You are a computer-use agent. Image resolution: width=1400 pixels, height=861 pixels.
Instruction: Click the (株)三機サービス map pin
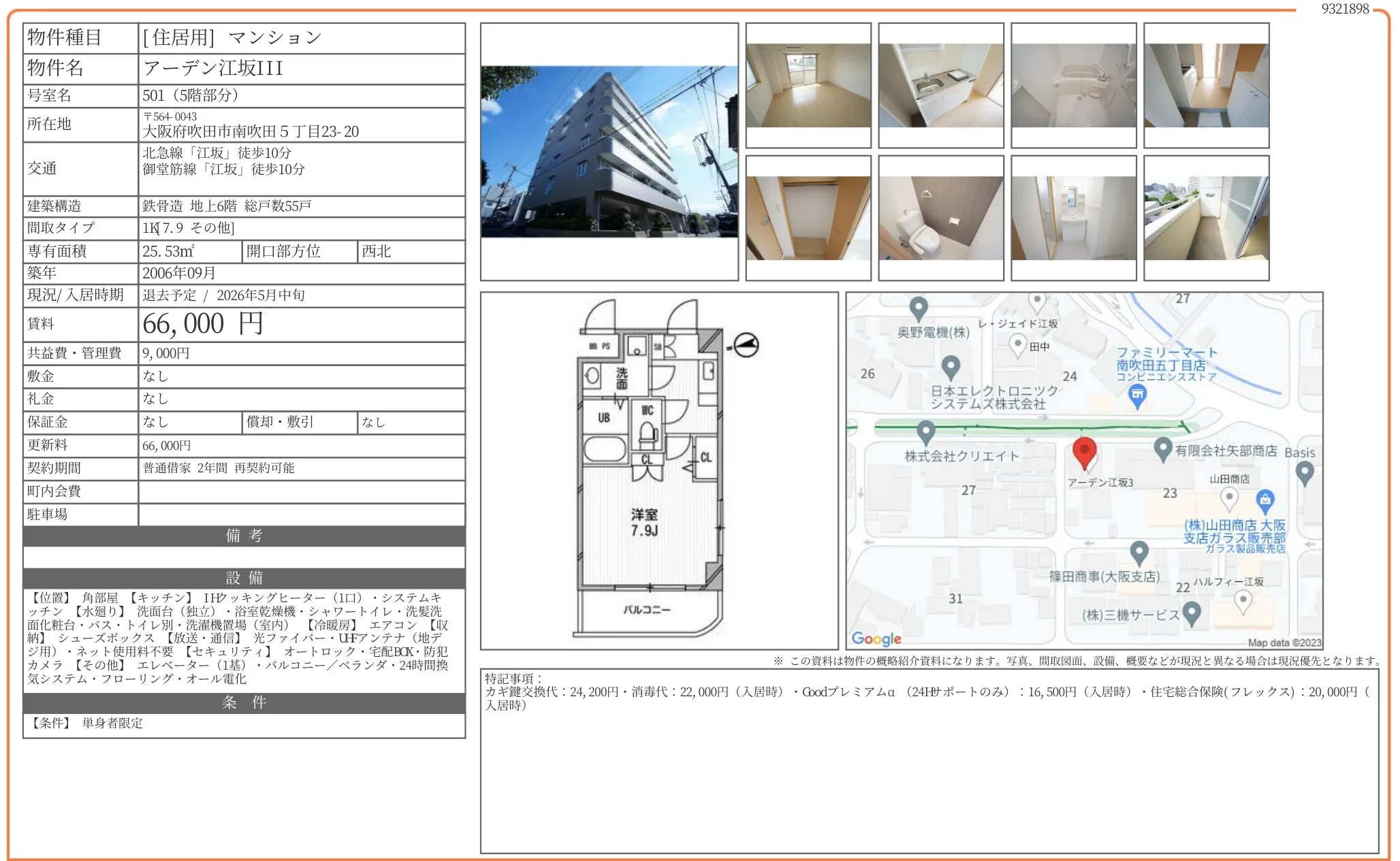[1191, 613]
